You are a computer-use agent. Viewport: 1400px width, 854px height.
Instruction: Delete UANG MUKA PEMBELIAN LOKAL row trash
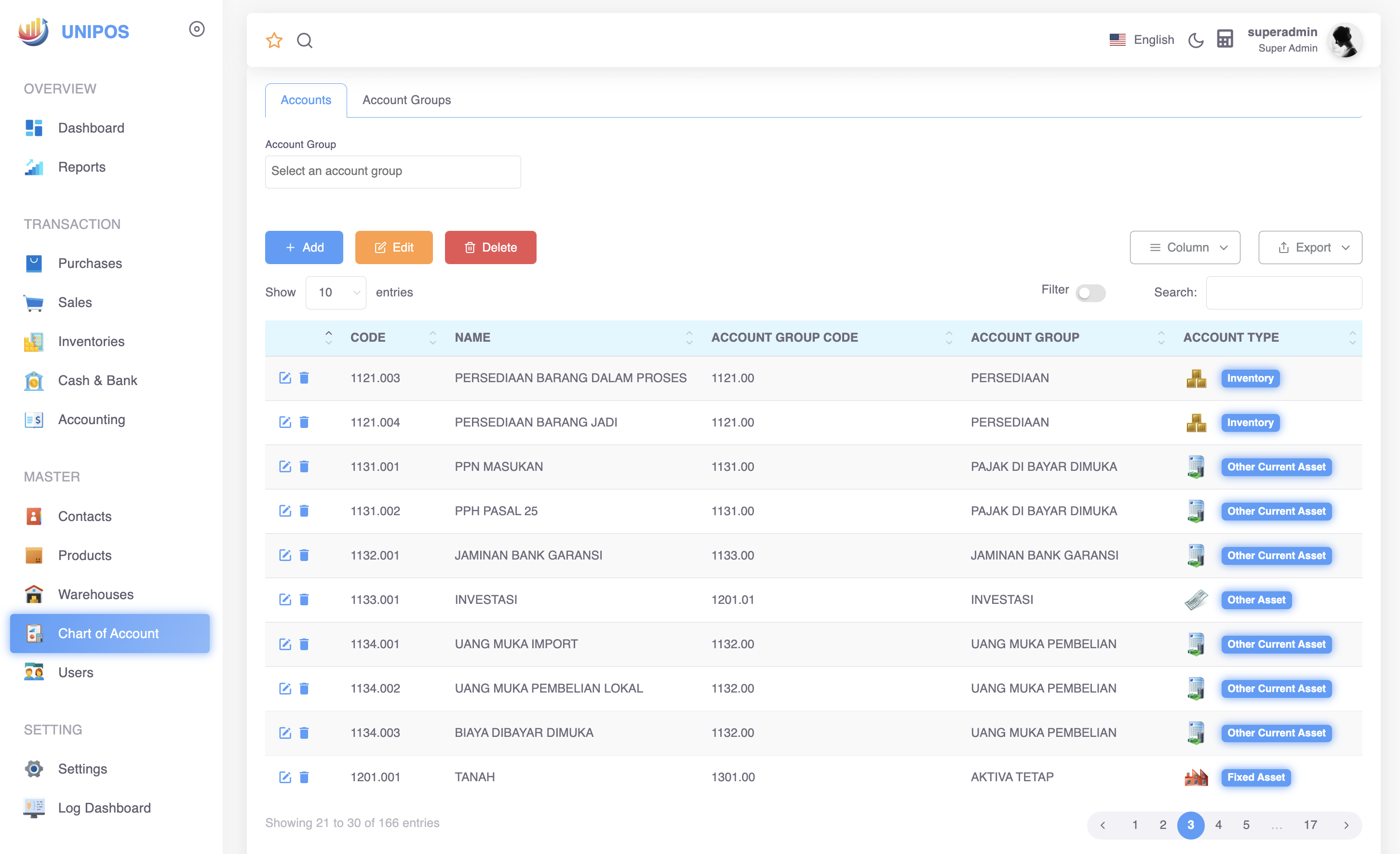coord(304,688)
